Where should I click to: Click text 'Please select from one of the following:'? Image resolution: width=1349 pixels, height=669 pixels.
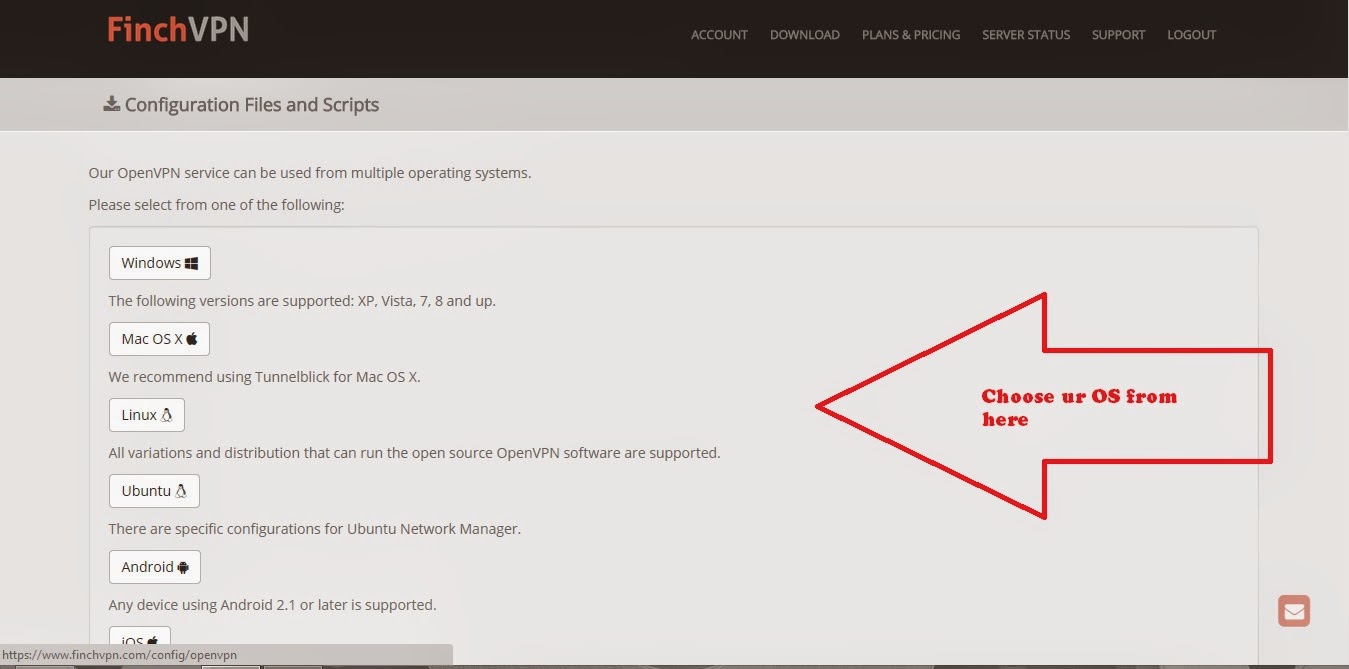[x=216, y=205]
